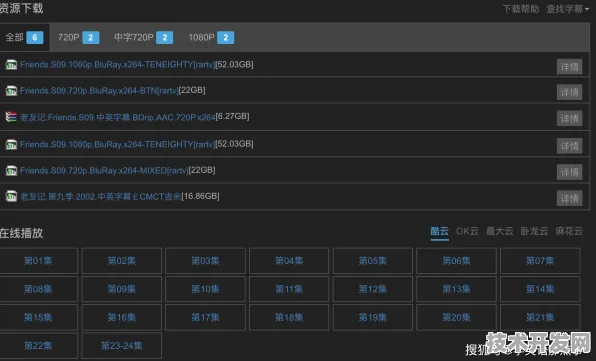Open 下载帮助 link

521,9
